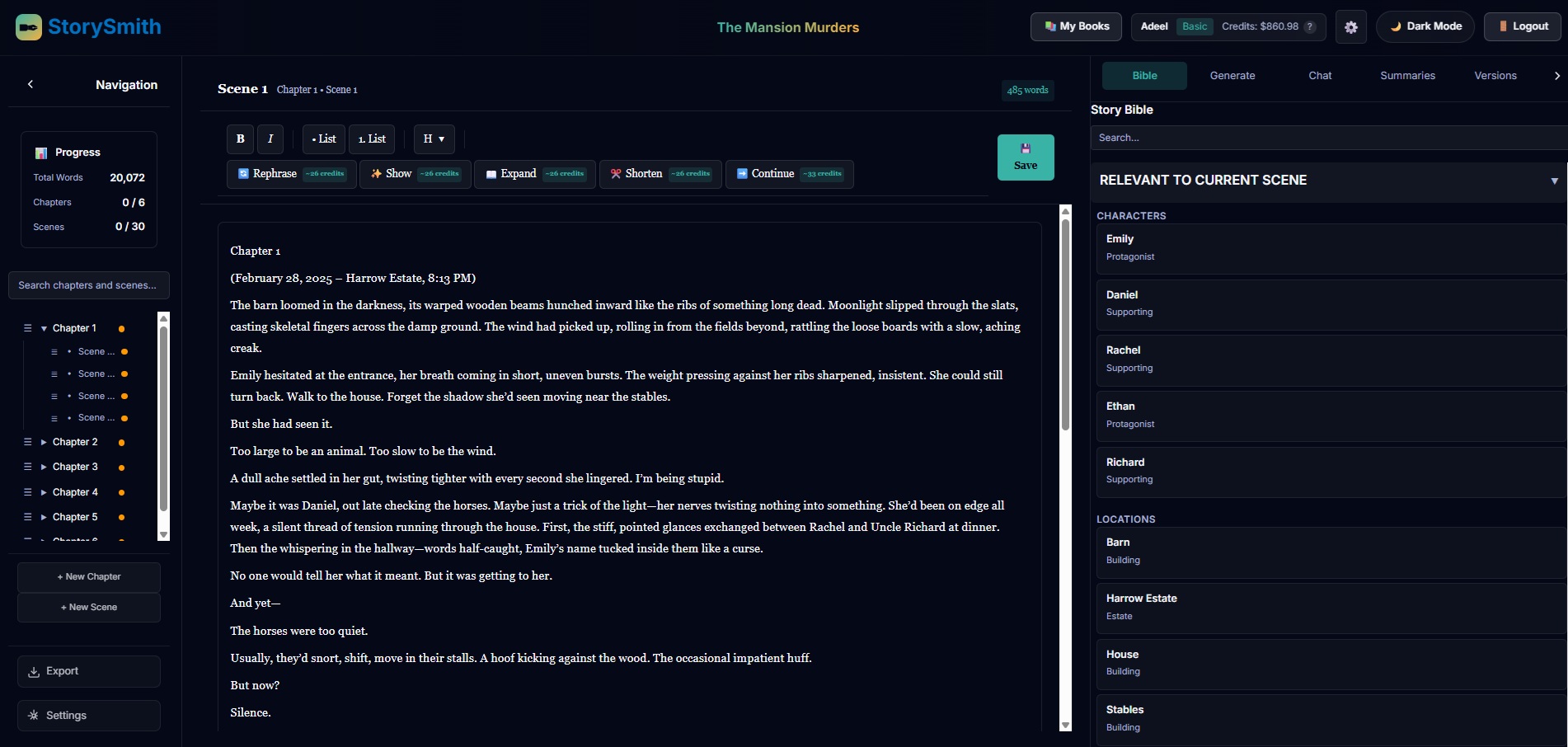Screen dimensions: 1568x747
Task: Click the Export icon in the sidebar
Action: tap(35, 671)
